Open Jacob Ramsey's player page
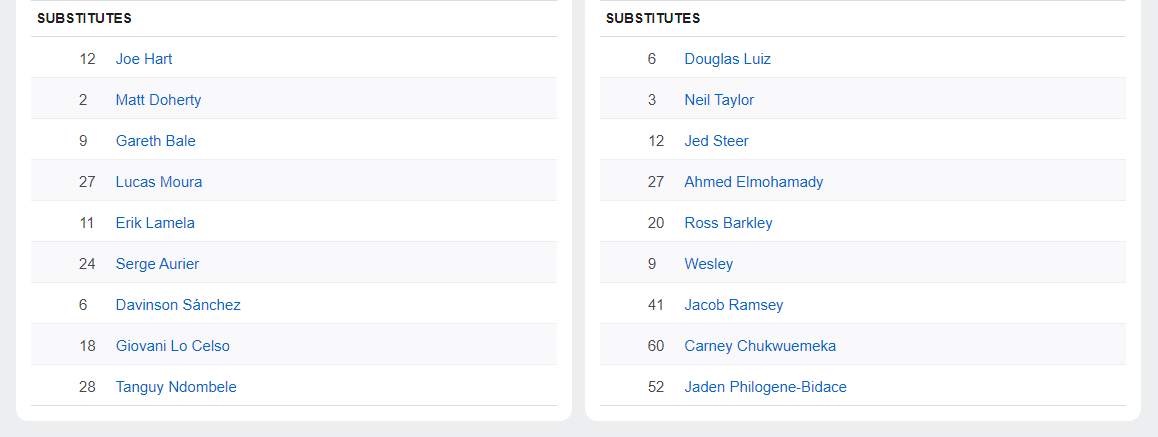 coord(733,305)
